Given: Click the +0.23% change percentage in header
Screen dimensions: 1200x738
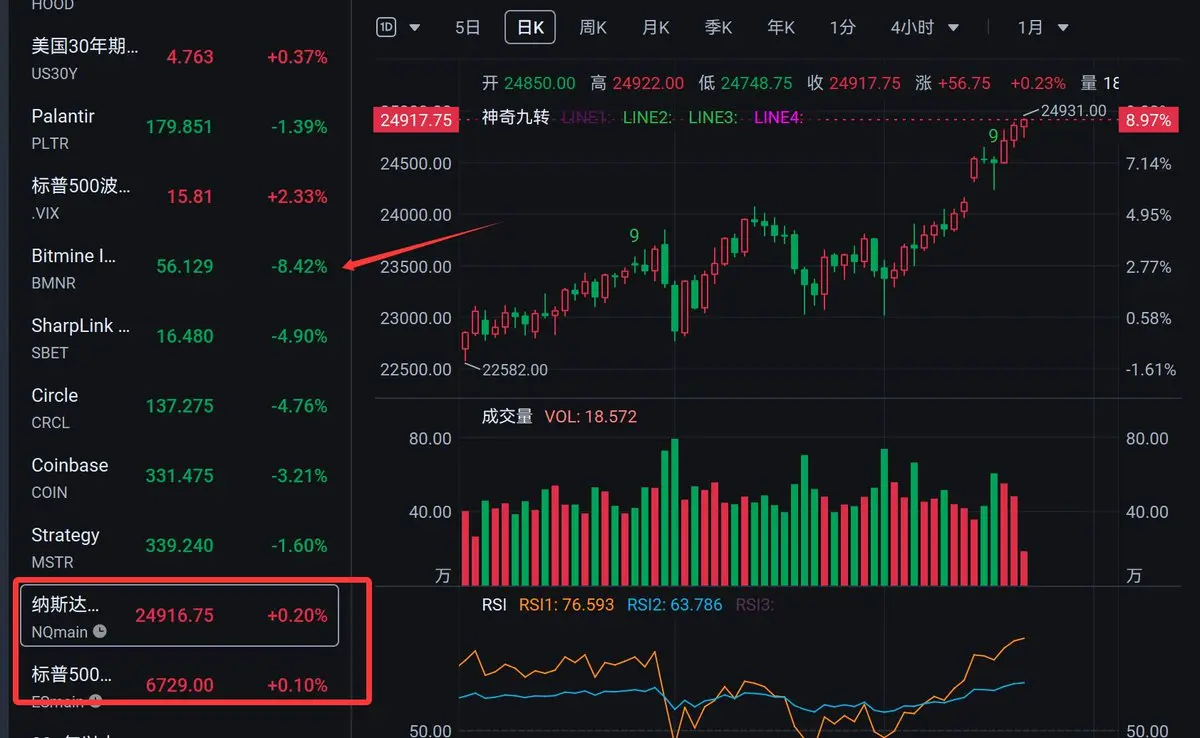Looking at the screenshot, I should 1037,83.
